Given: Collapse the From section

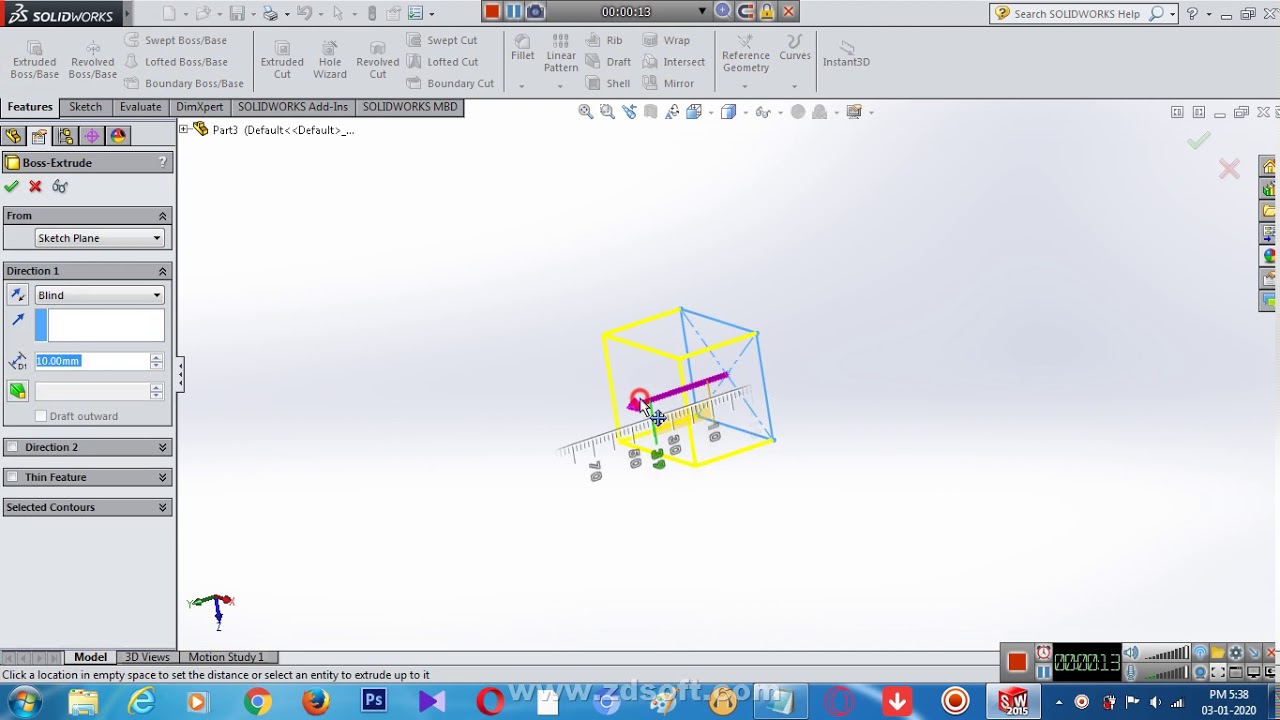Looking at the screenshot, I should click(x=162, y=216).
